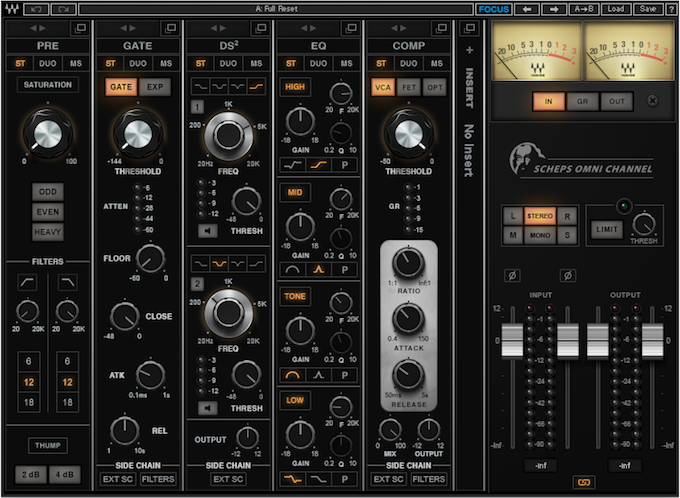Select EXP mode in the GATE module
This screenshot has height=498, width=680.
155,87
